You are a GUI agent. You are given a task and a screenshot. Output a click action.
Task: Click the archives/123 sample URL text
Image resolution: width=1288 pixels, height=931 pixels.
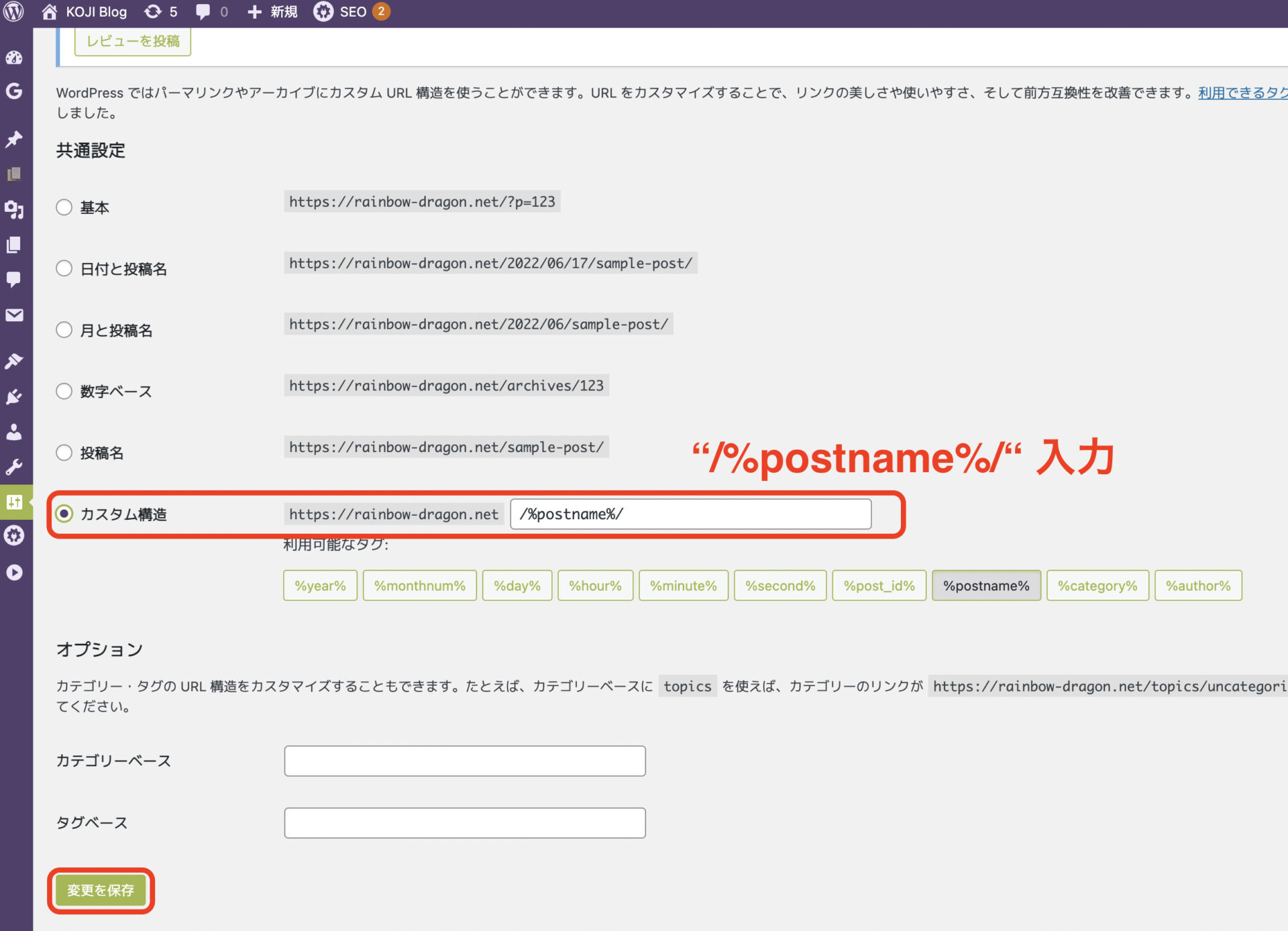click(446, 386)
